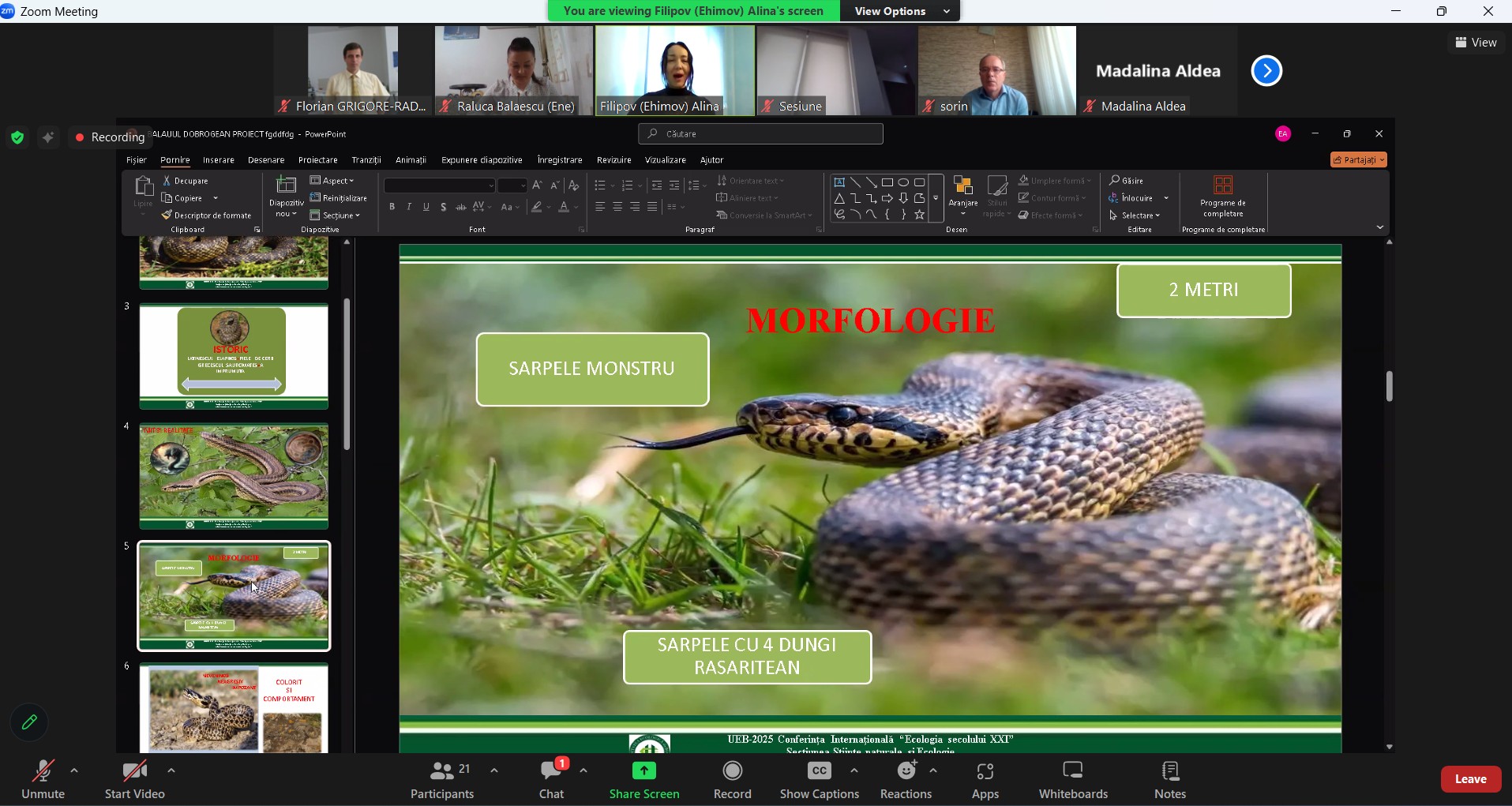Click the Share Screen icon

tap(644, 771)
